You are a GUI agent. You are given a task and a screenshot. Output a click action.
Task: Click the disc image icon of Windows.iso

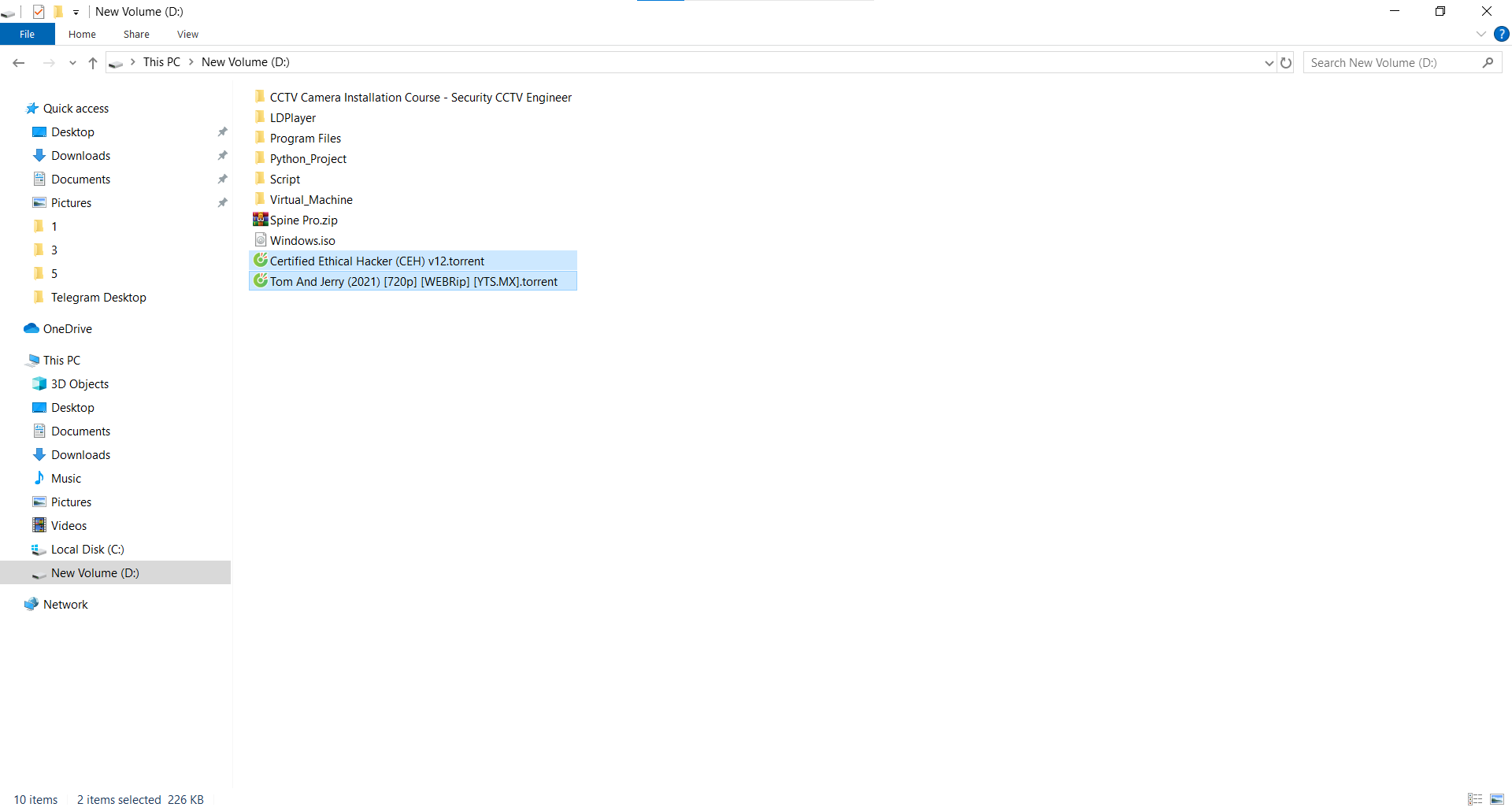(x=261, y=240)
